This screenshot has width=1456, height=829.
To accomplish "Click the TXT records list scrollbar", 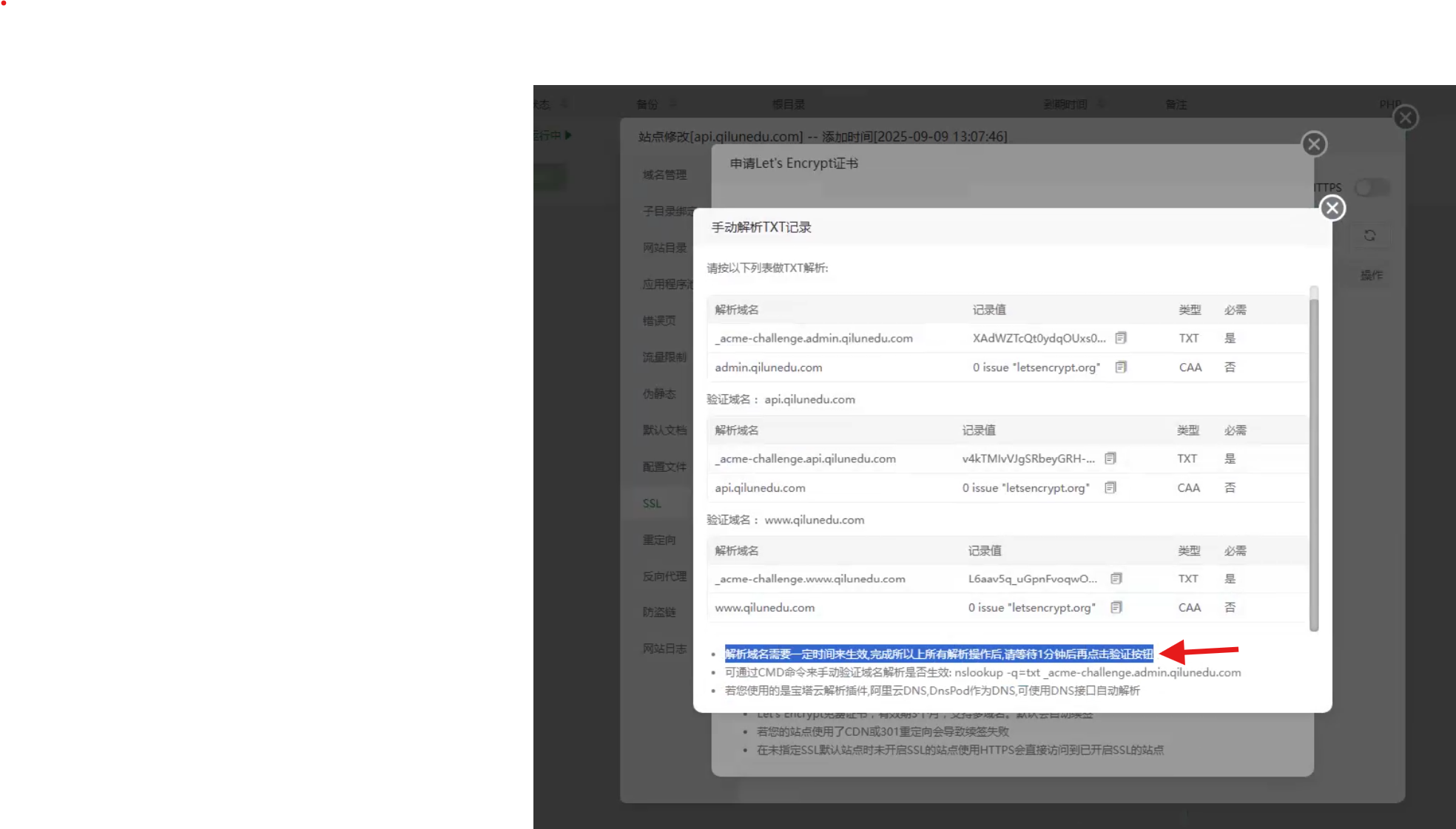I will click(1314, 464).
